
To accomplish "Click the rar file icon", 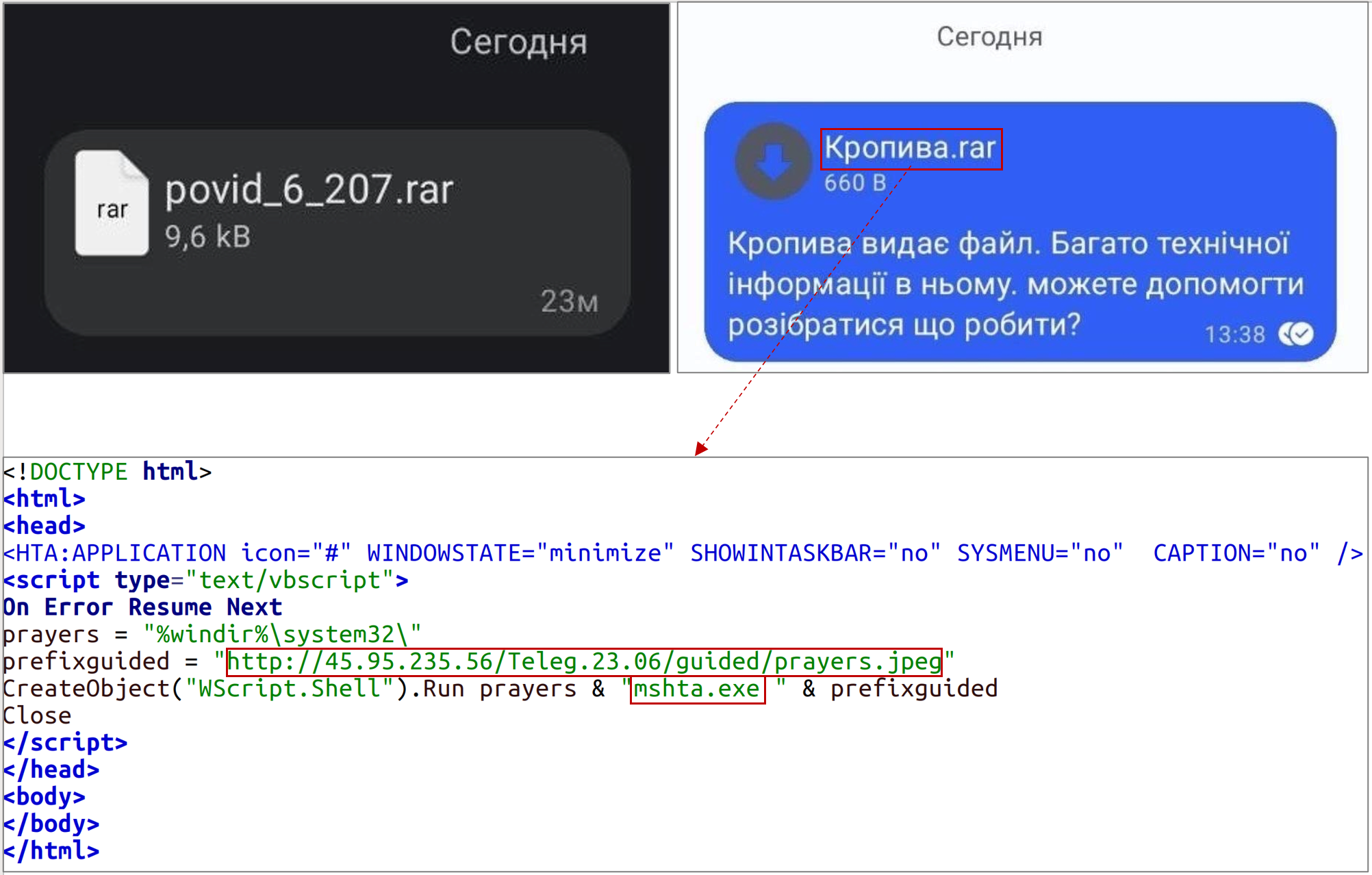I will coord(112,203).
